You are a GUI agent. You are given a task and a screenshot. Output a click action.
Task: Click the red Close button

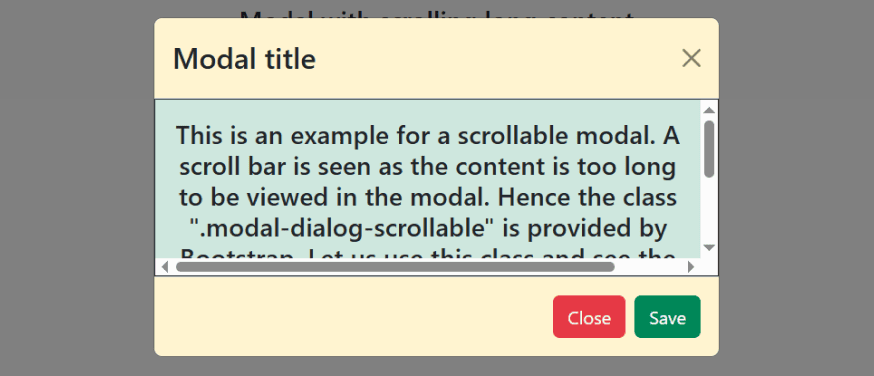(x=589, y=316)
